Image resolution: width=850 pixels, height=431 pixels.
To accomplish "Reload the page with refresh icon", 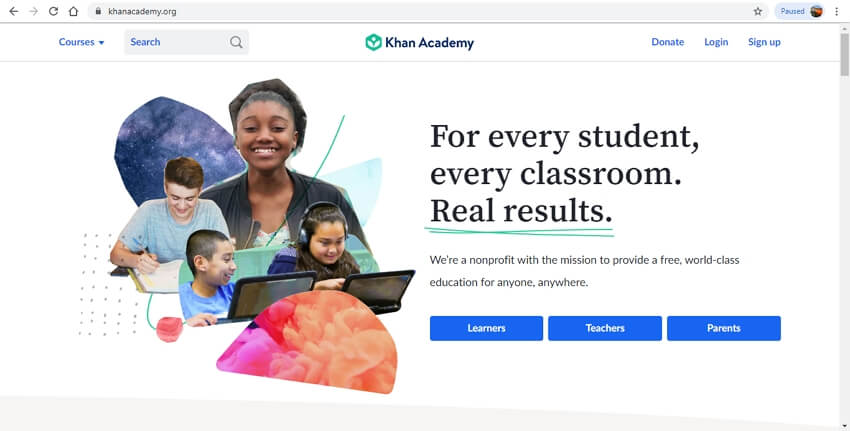I will (x=53, y=11).
